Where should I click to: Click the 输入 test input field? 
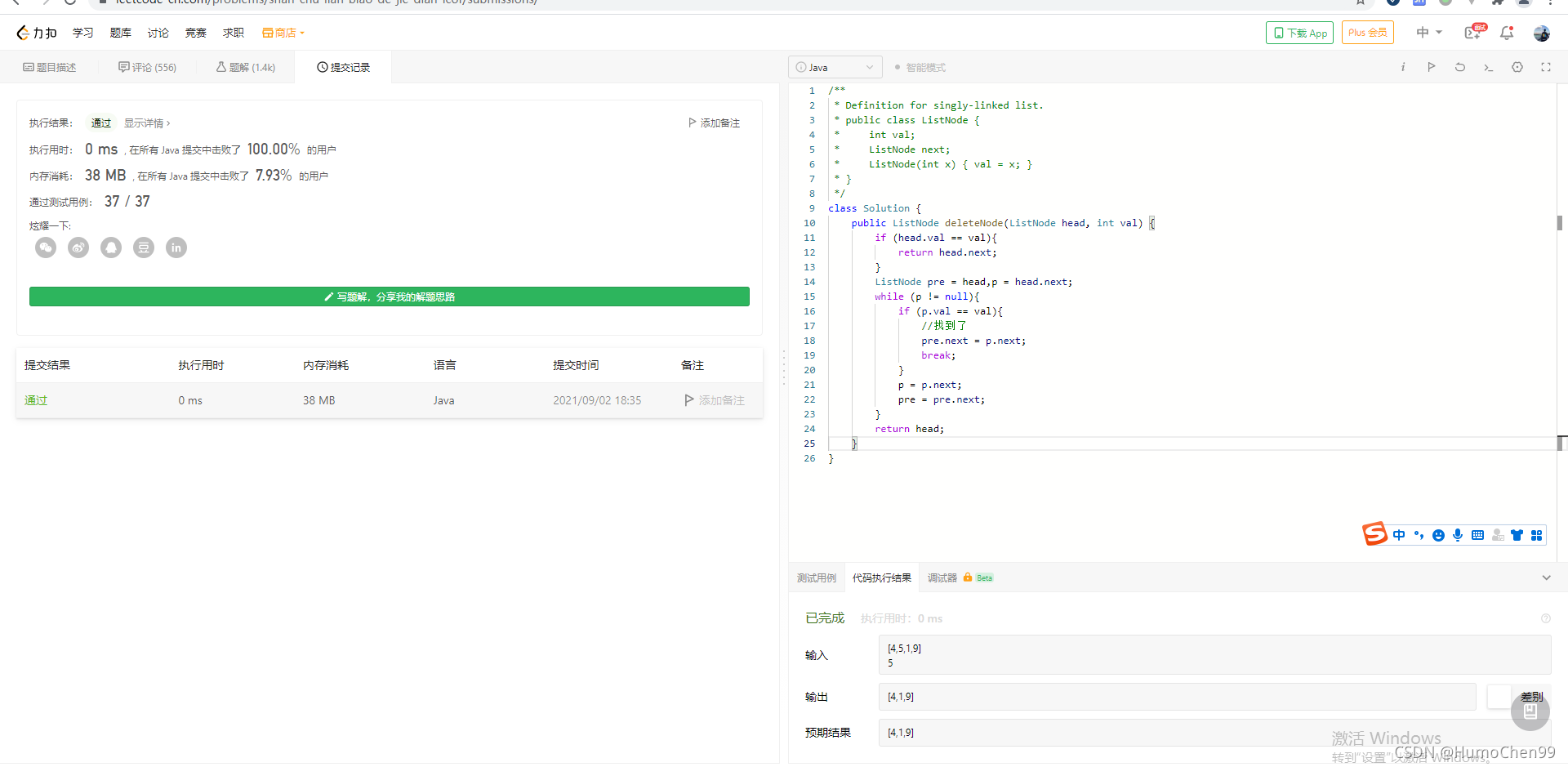coord(1214,655)
